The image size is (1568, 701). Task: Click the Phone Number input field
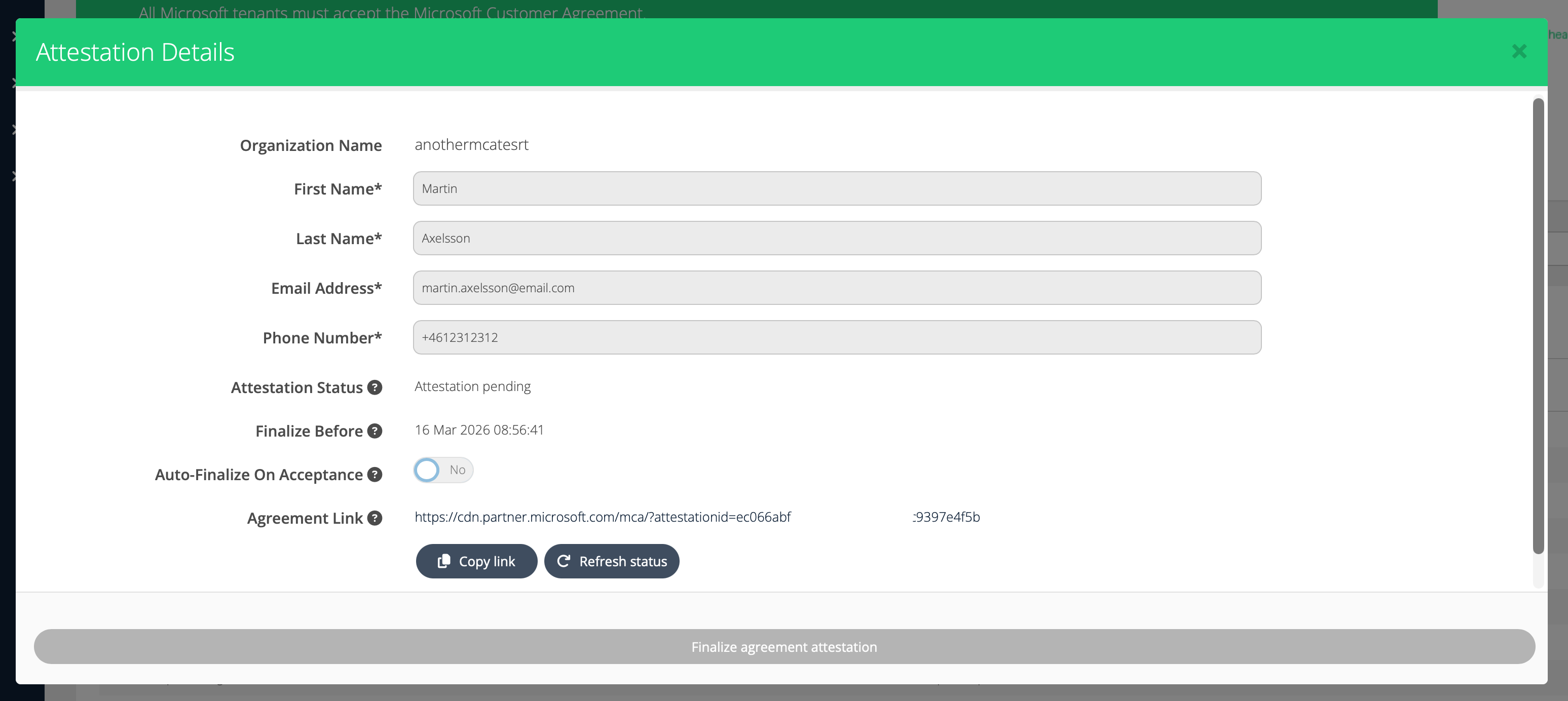tap(837, 337)
